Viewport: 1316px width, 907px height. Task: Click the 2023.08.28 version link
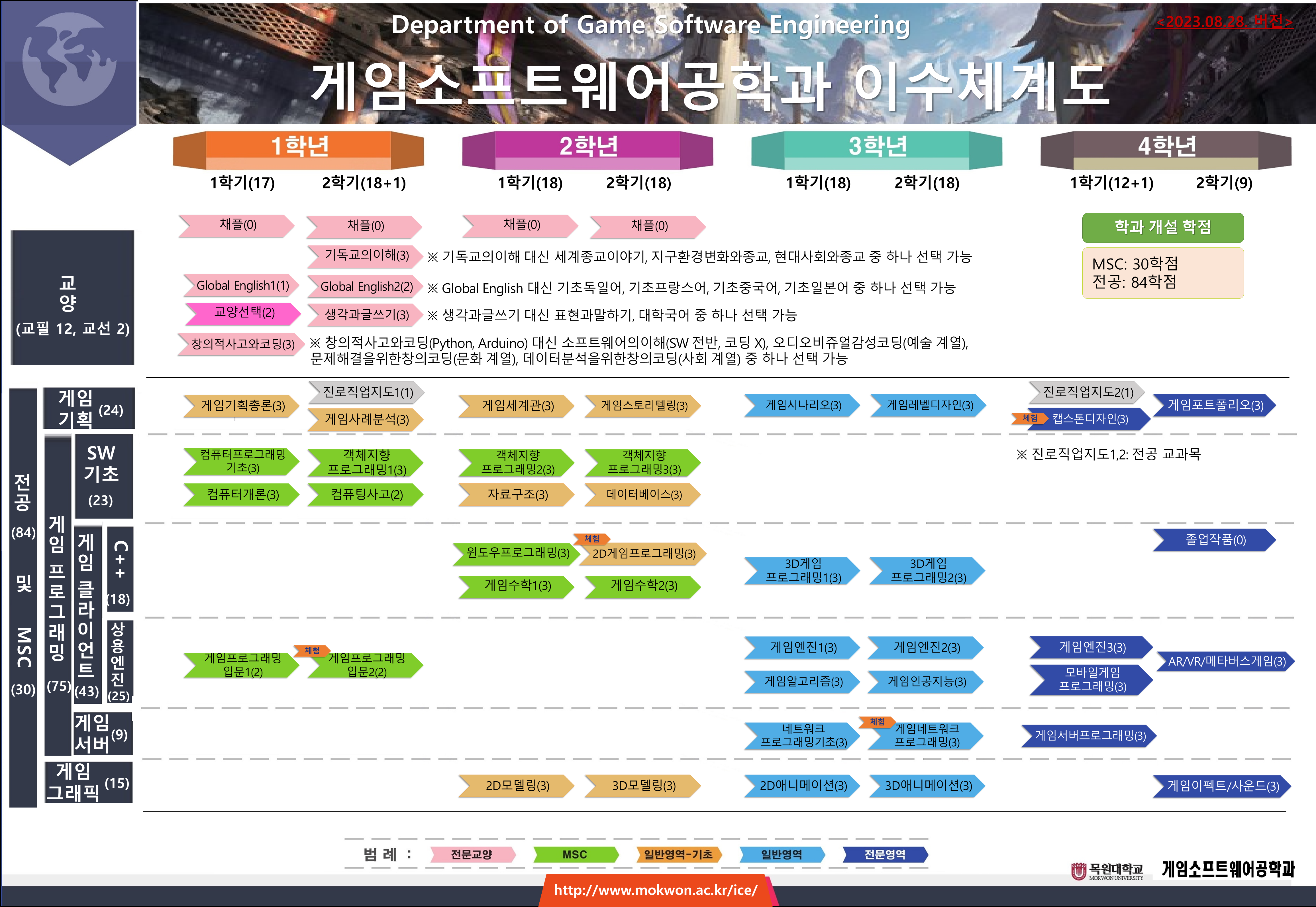tap(1224, 22)
